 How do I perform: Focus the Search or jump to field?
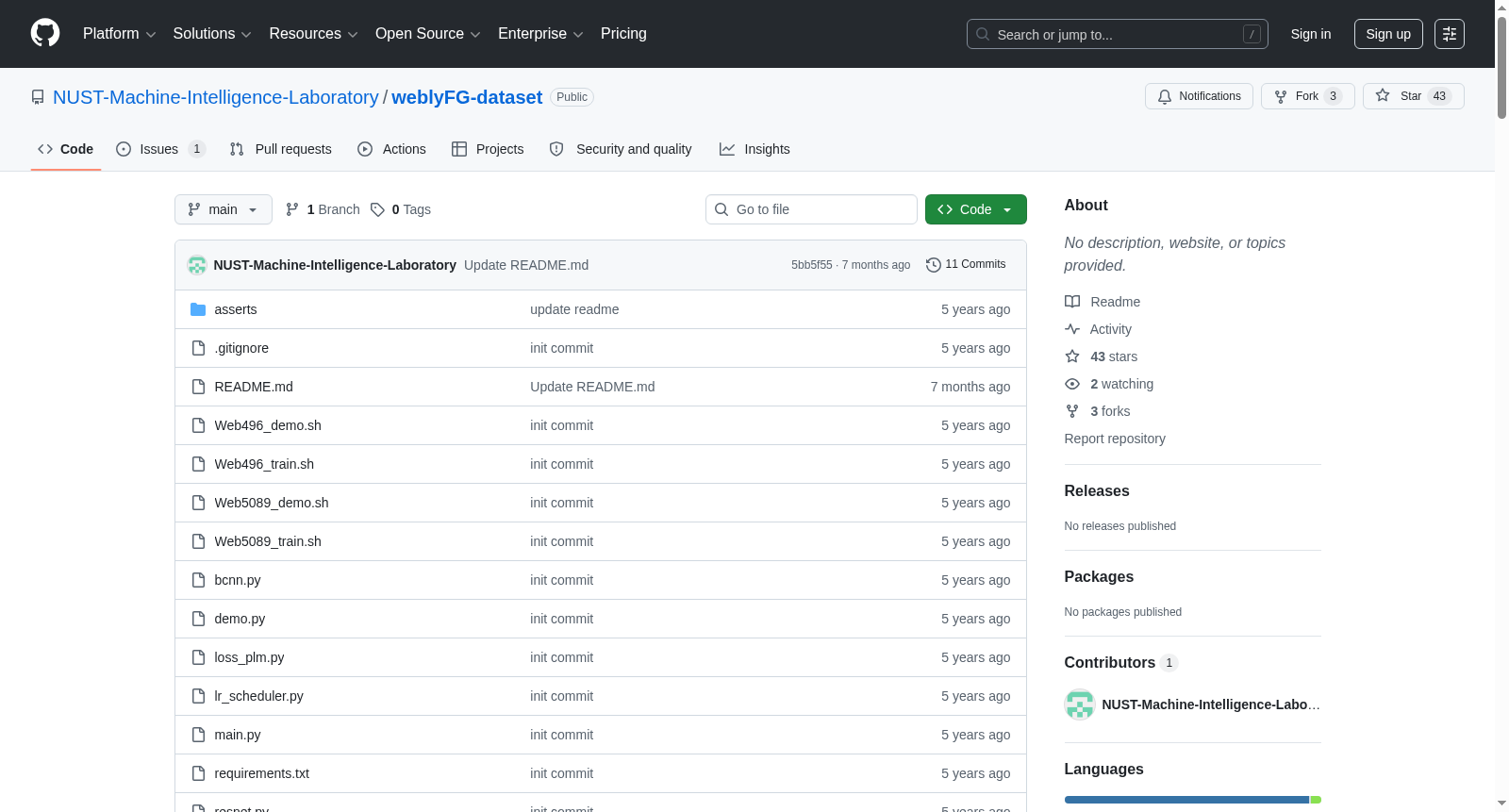tap(1118, 34)
